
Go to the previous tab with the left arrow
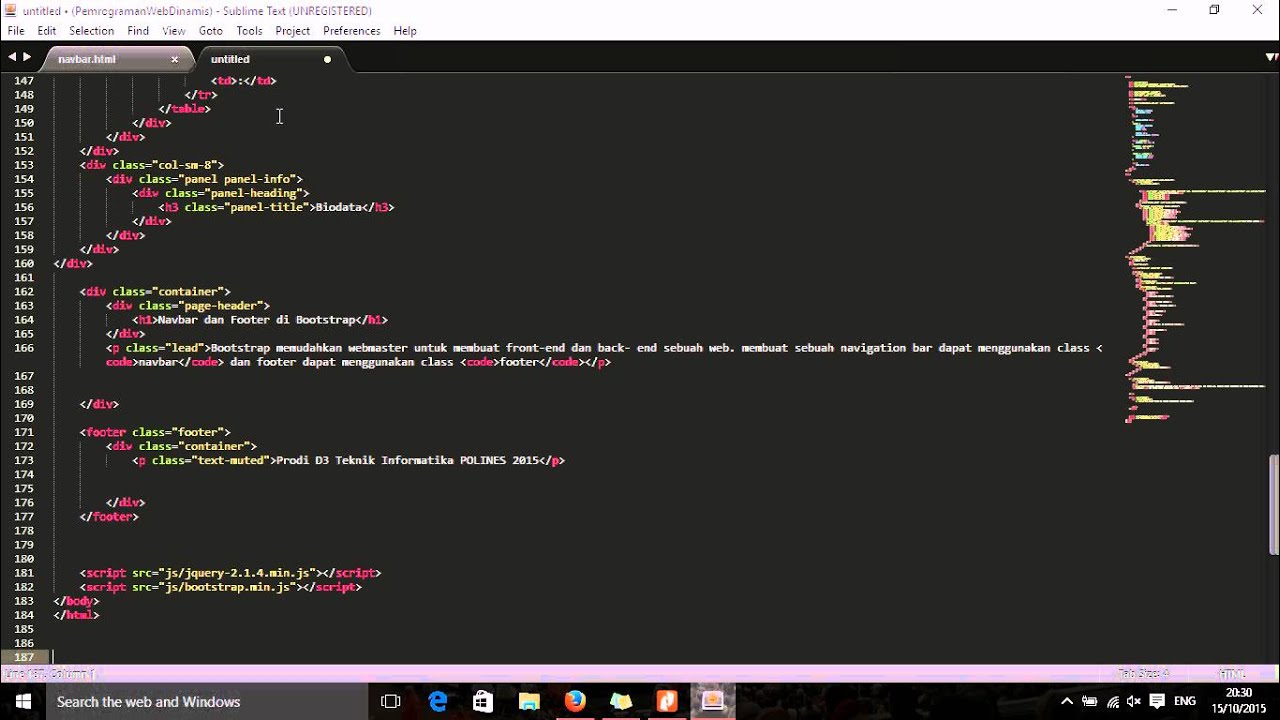click(x=12, y=58)
